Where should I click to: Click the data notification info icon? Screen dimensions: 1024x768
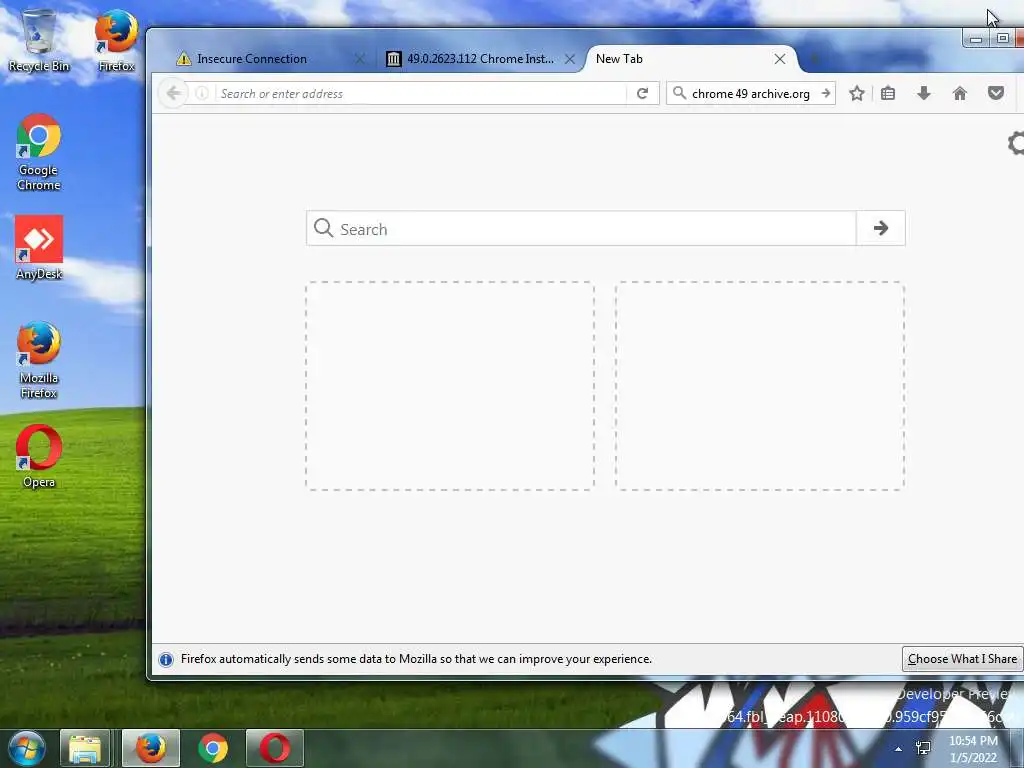pyautogui.click(x=166, y=659)
